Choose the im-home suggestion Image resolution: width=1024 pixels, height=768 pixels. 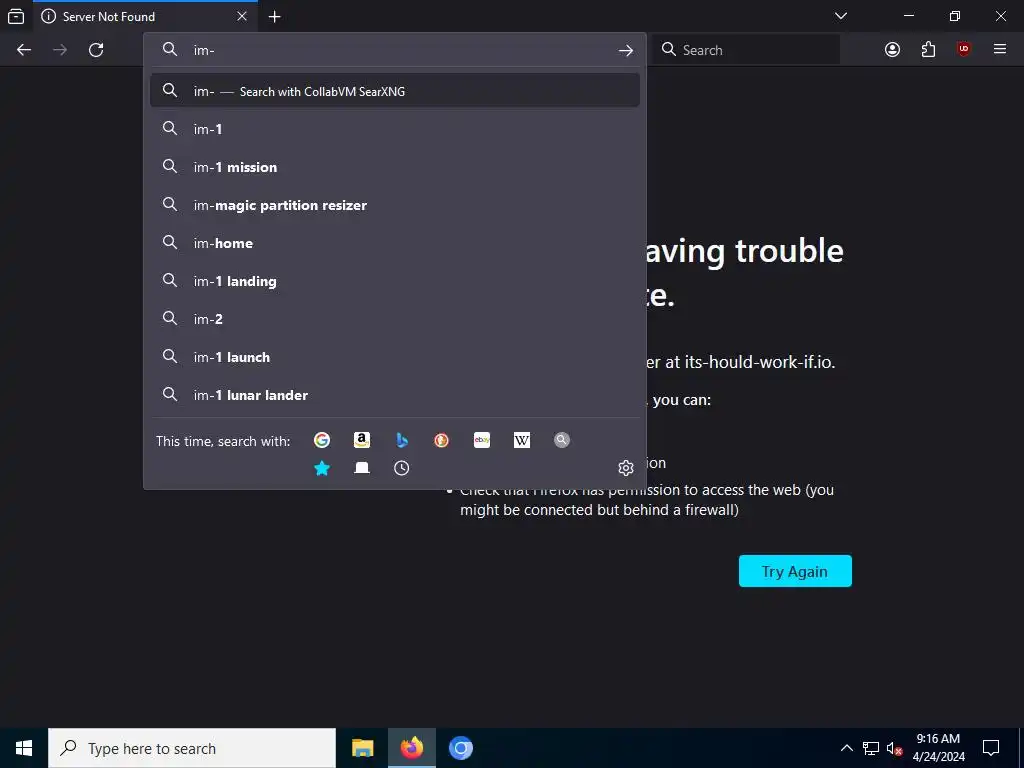394,243
